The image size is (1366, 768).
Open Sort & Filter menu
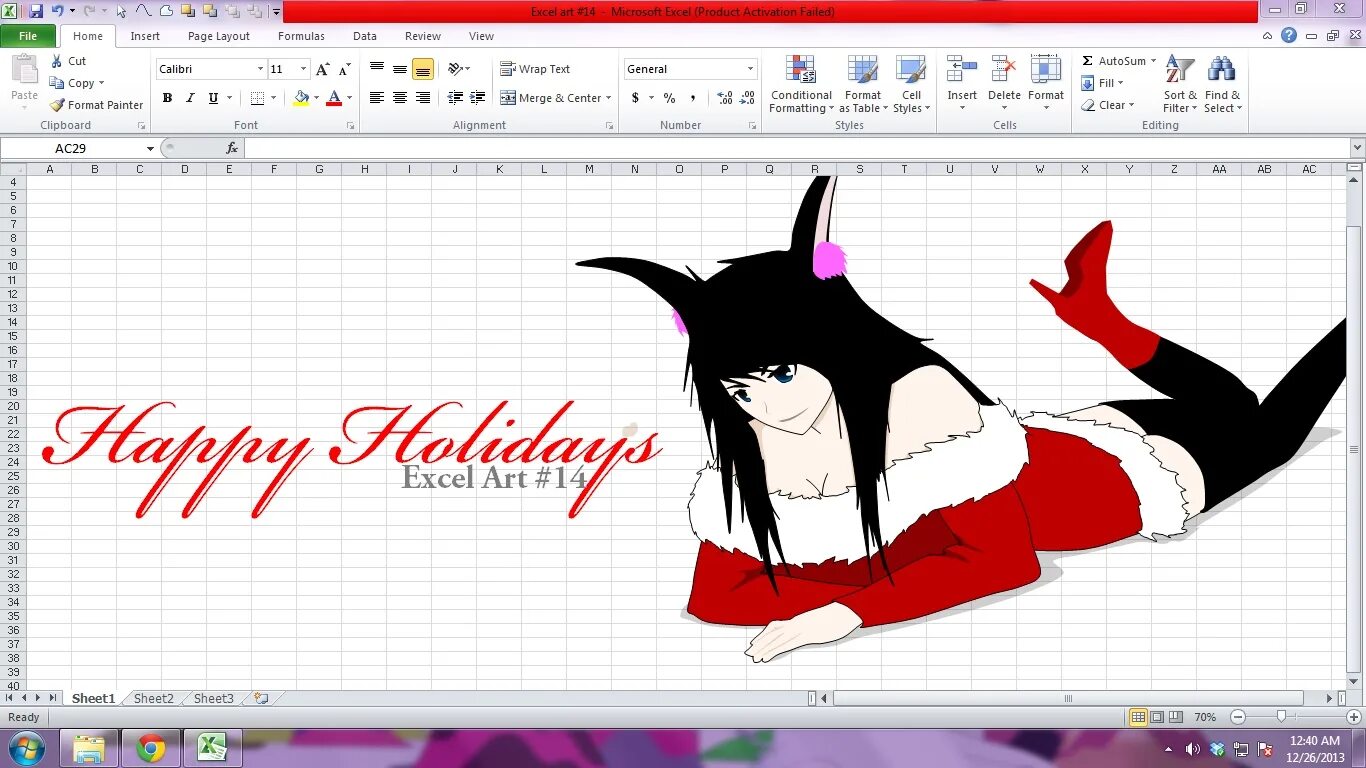pos(1180,85)
